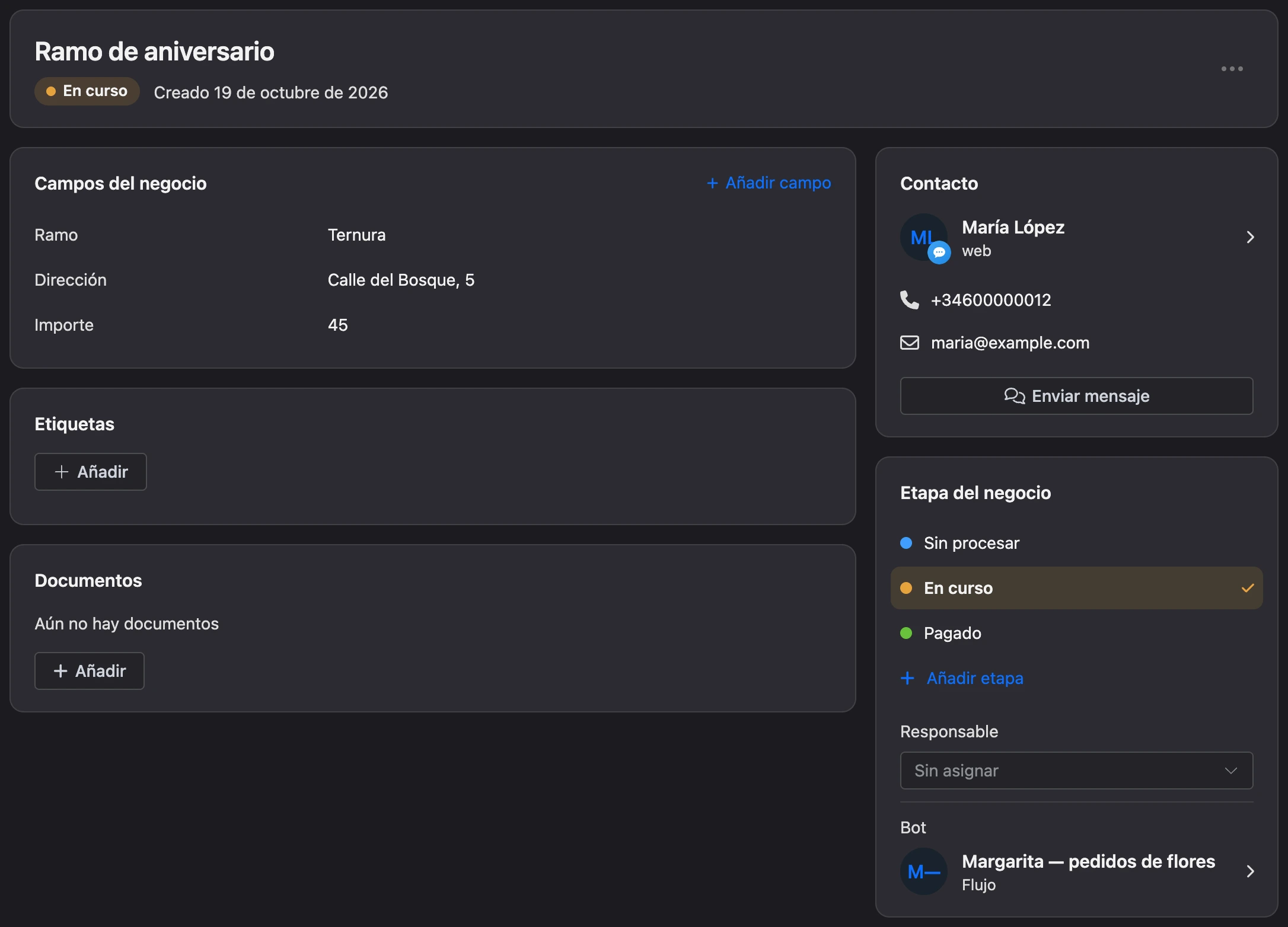
Task: Click Añadir campo link
Action: [769, 183]
